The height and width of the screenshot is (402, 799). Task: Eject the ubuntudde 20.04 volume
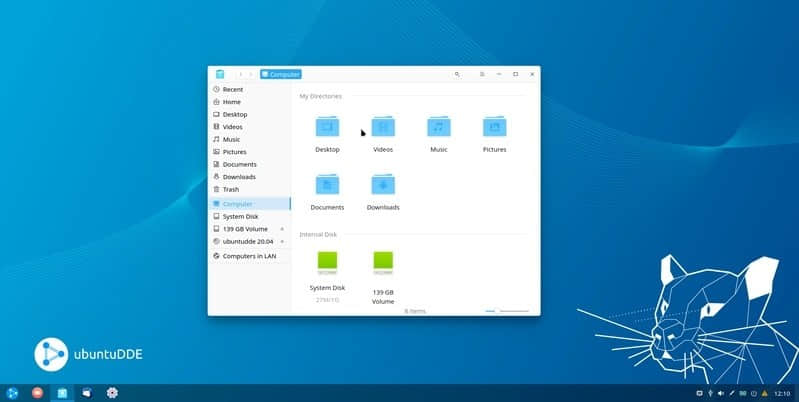(282, 241)
